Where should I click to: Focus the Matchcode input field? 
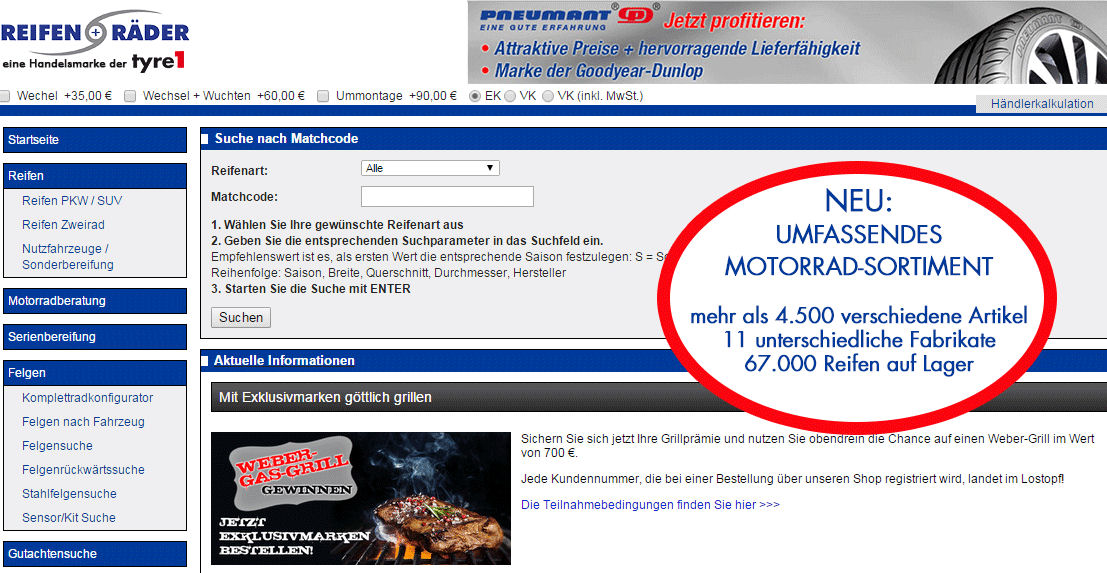(x=447, y=196)
